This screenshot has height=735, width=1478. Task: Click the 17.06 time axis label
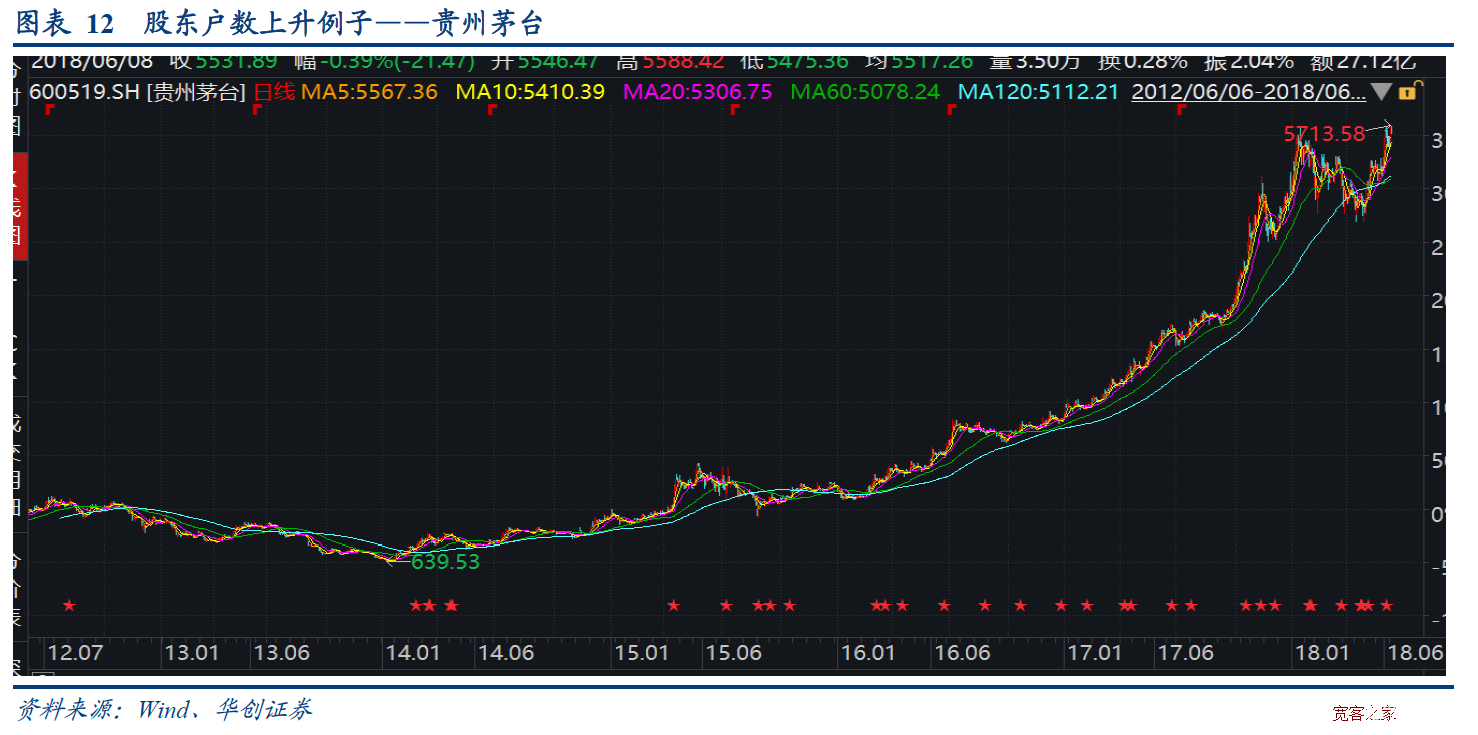coord(1185,653)
